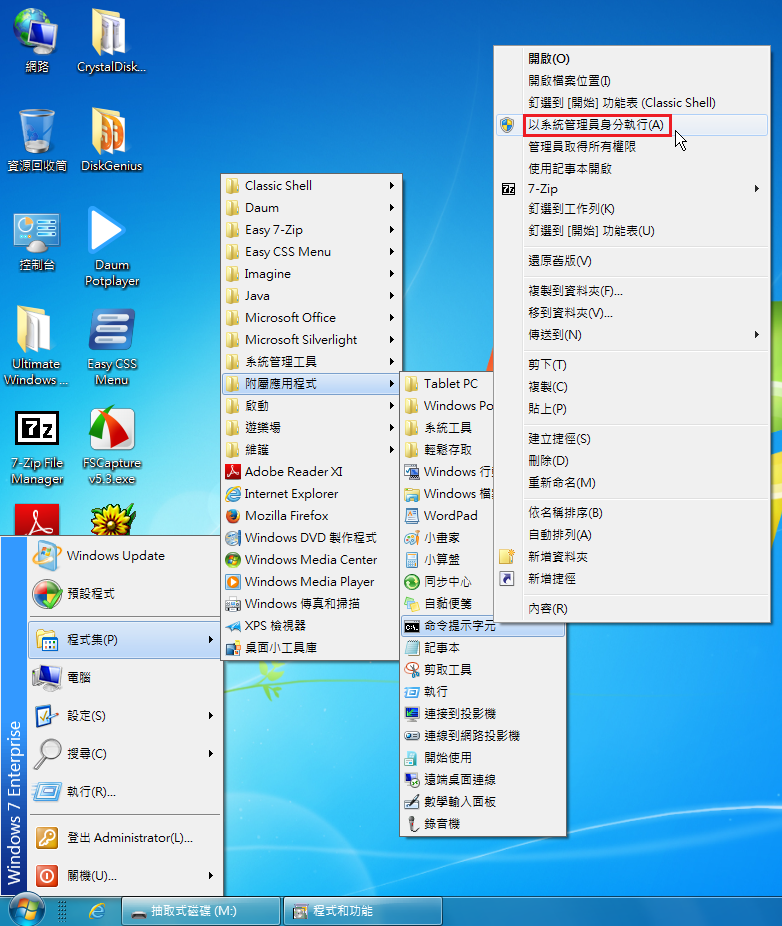782x926 pixels.
Task: Click the shield icon beside 以系統管理員身分執行
Action: click(507, 125)
